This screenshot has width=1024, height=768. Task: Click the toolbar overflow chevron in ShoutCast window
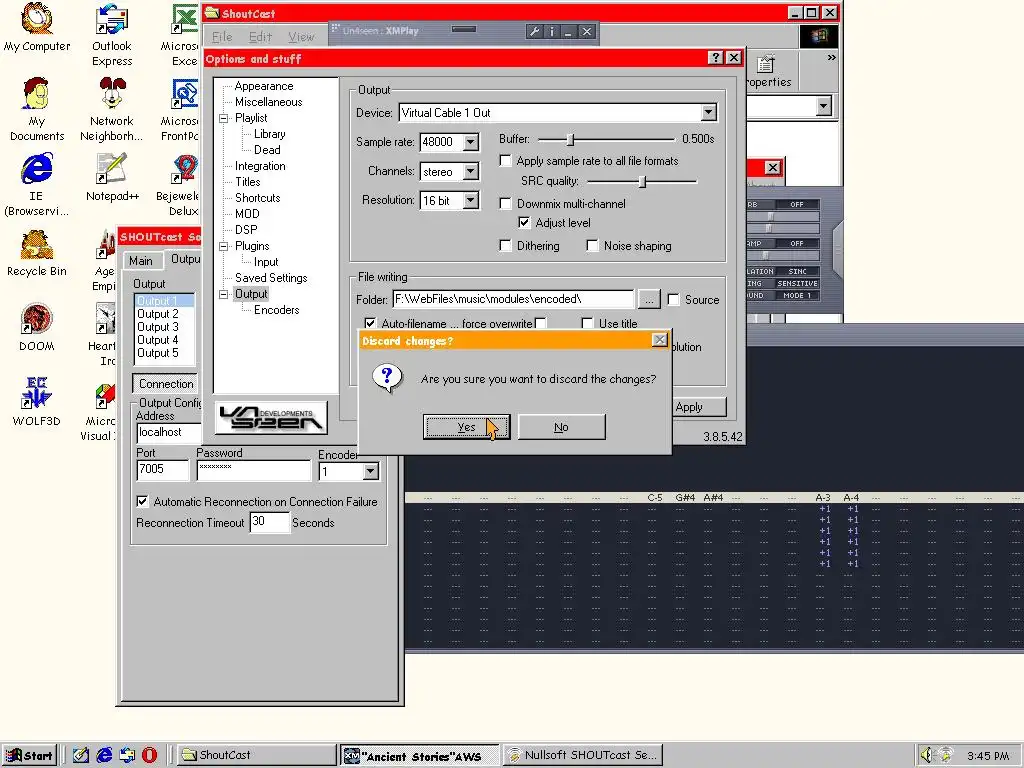click(x=831, y=58)
